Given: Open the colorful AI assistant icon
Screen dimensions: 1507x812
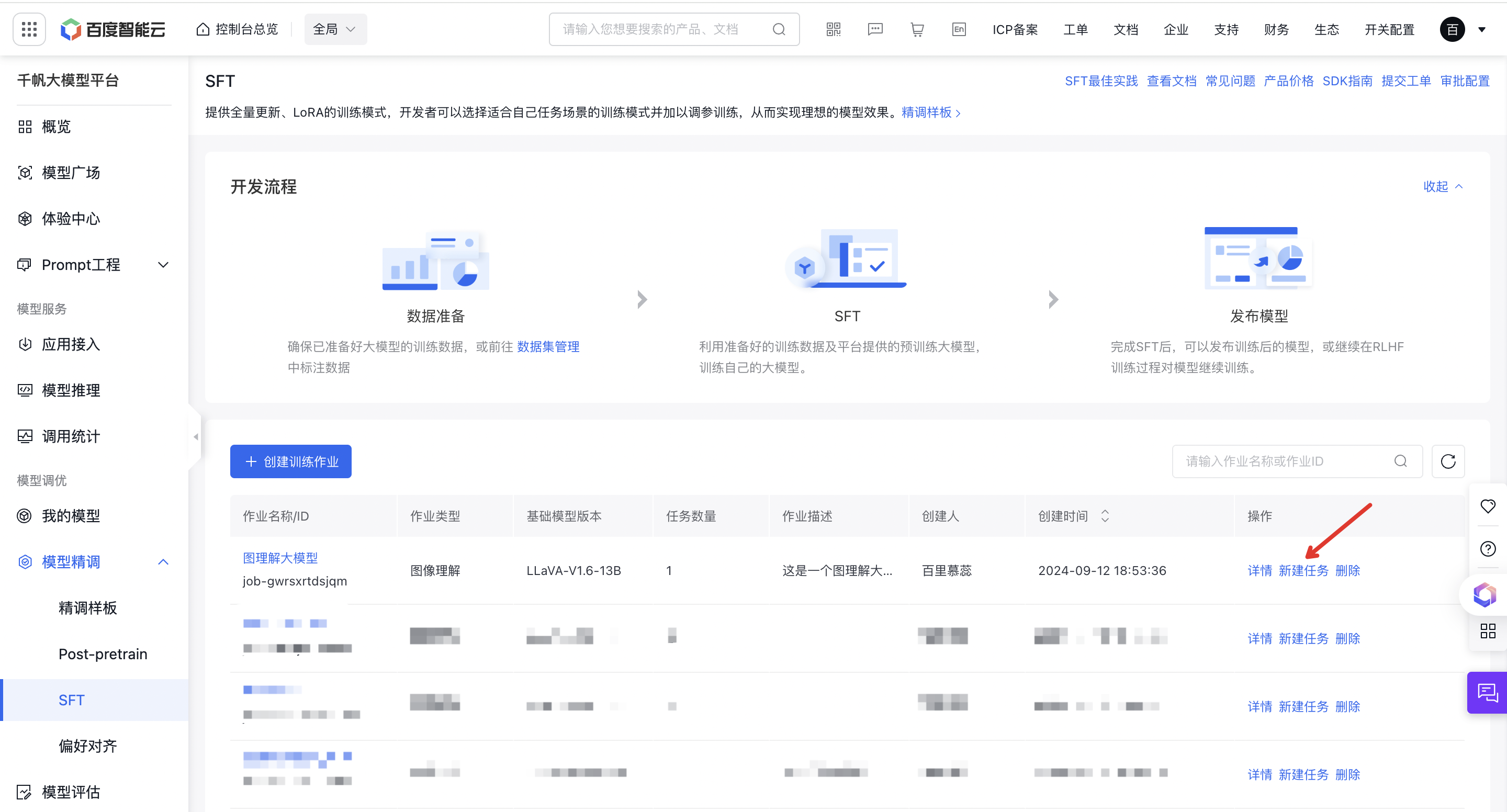Looking at the screenshot, I should coord(1485,594).
